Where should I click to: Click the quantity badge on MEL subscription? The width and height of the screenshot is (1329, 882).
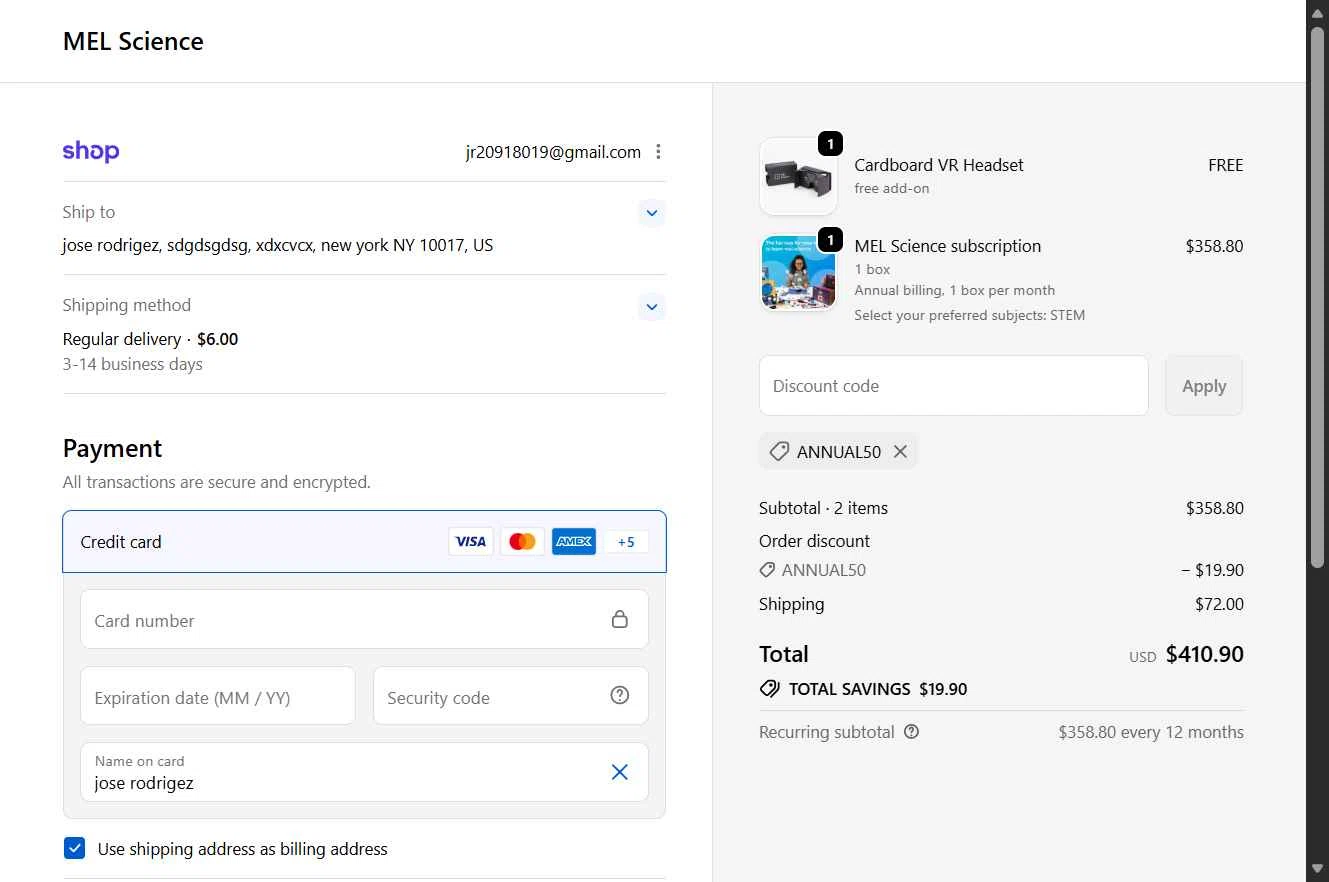830,240
